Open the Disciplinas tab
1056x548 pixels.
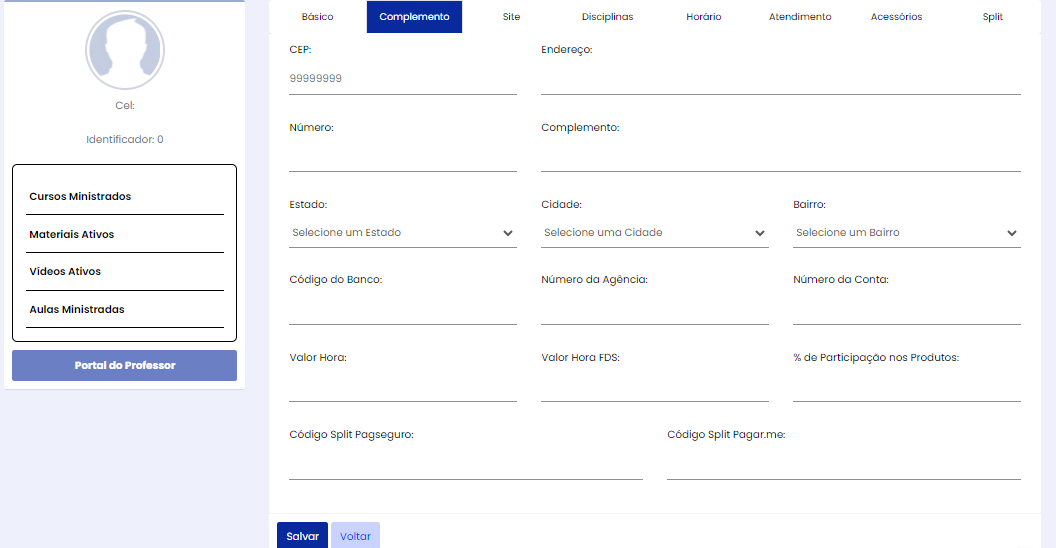point(607,17)
